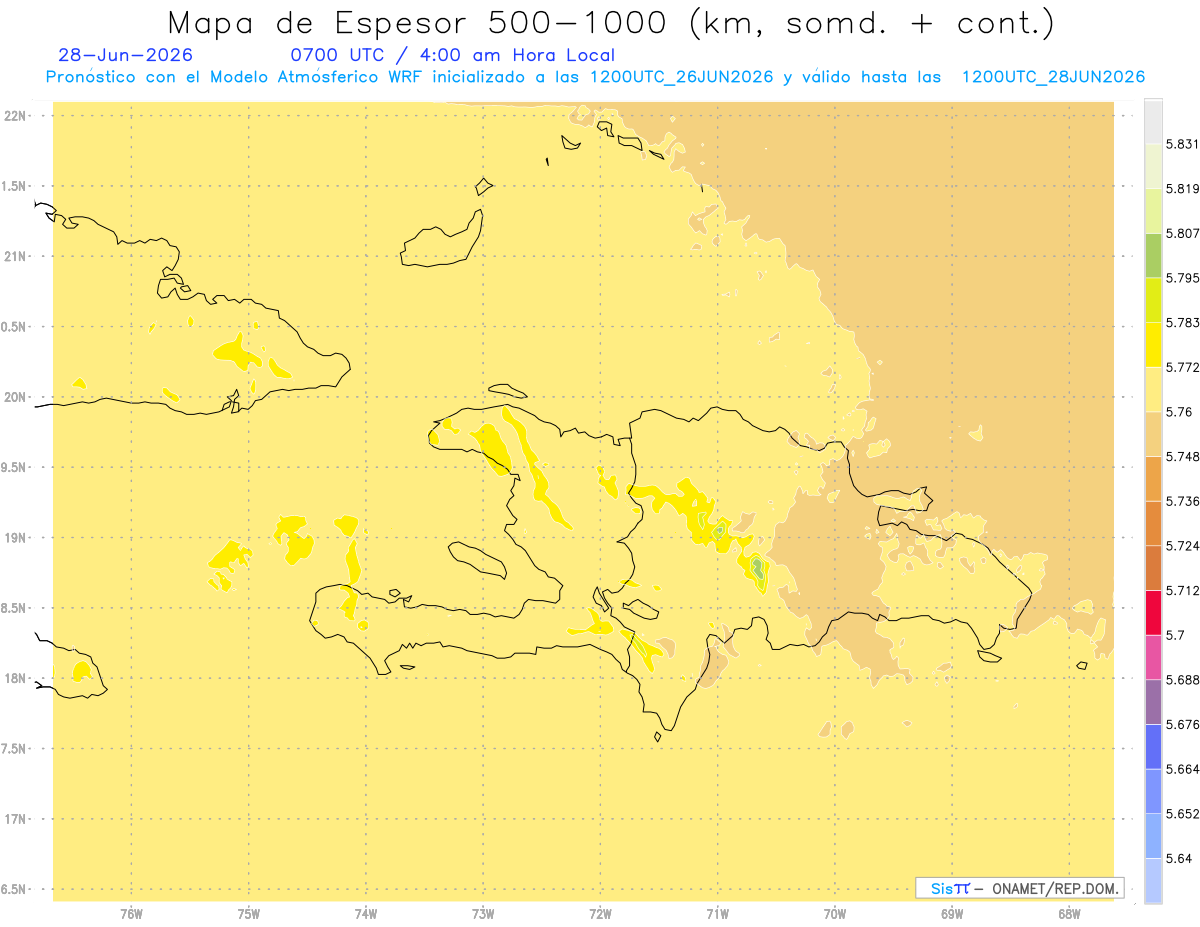Click the "ONAMET/REP.DOM." credit label
The width and height of the screenshot is (1200, 927).
[x=1056, y=888]
